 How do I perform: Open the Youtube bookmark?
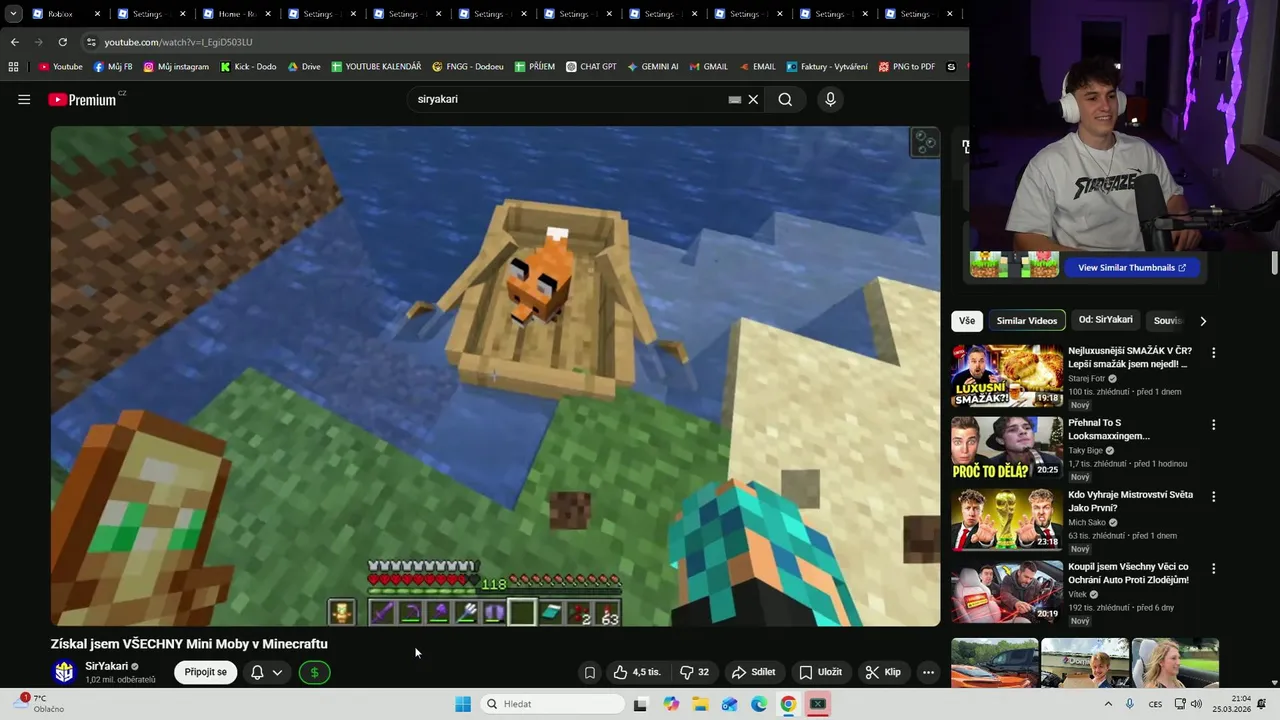pyautogui.click(x=60, y=67)
